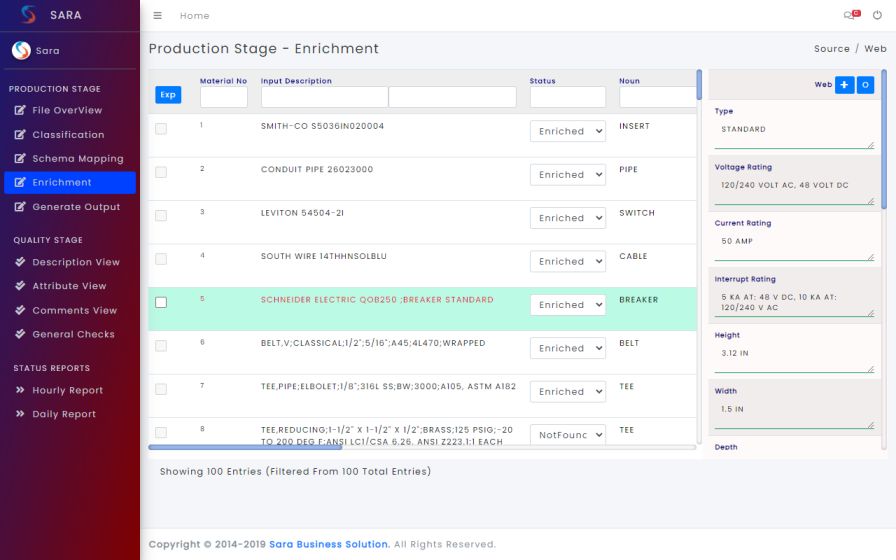Tick checkbox for SCHNEIDER ELECTRIC QOB250 row

click(x=161, y=302)
